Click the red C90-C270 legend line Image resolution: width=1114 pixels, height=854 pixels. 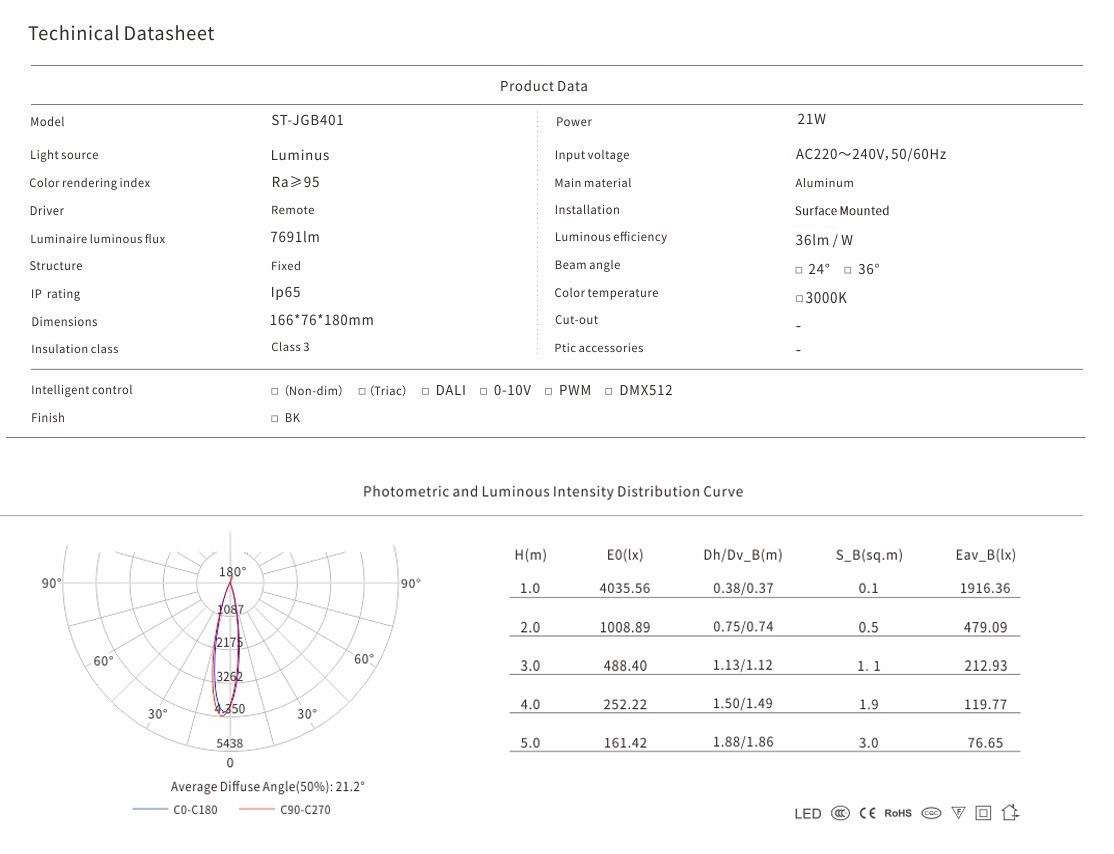256,810
